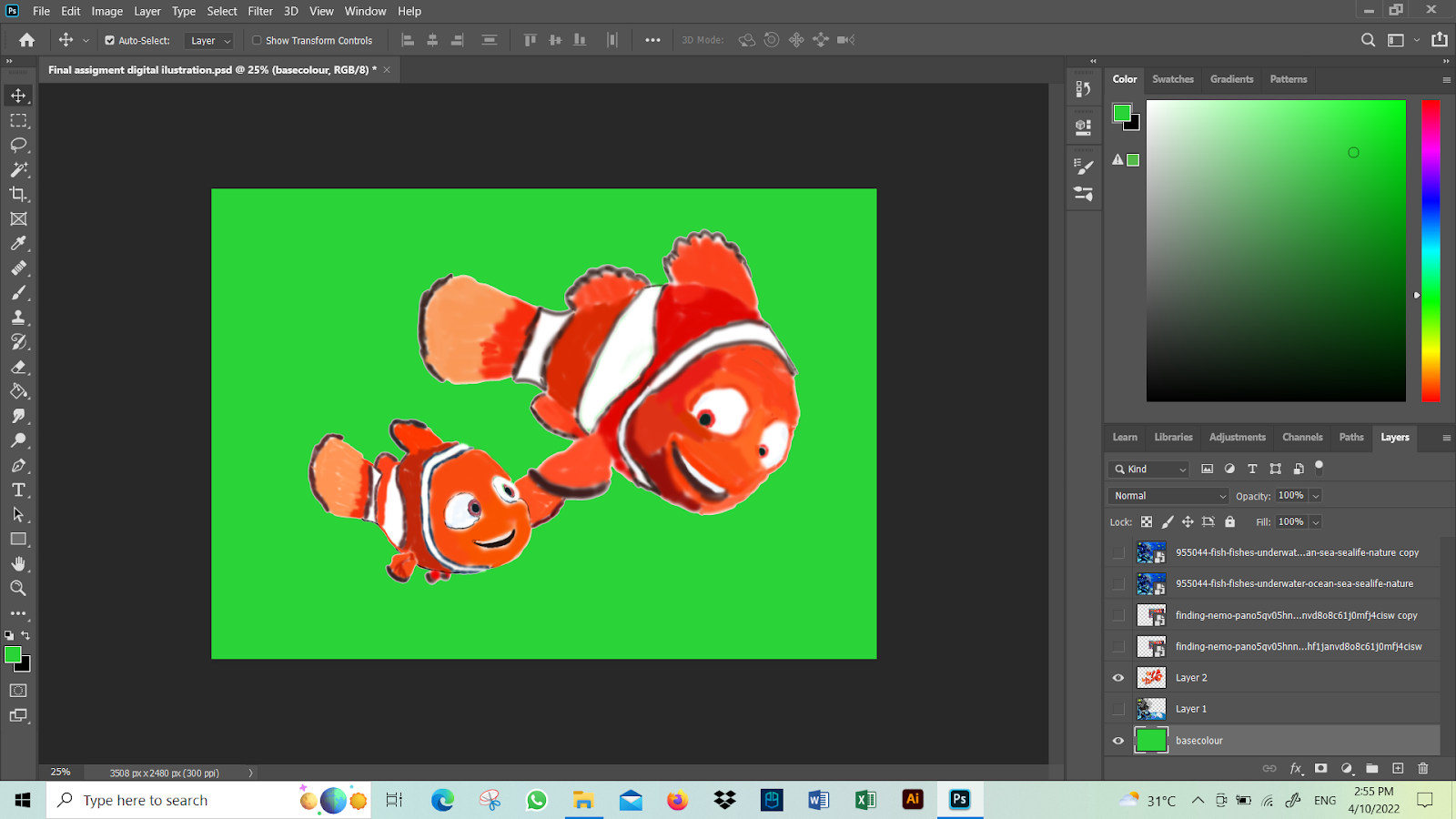This screenshot has height=819, width=1456.
Task: Toggle the Auto-Select checkbox
Action: point(109,40)
